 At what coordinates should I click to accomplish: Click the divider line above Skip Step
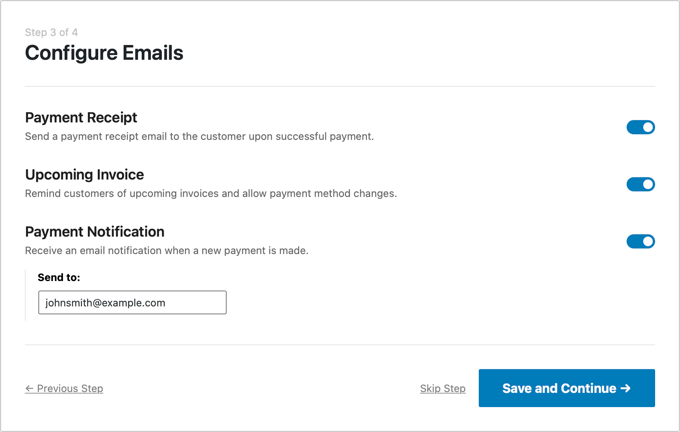(340, 345)
